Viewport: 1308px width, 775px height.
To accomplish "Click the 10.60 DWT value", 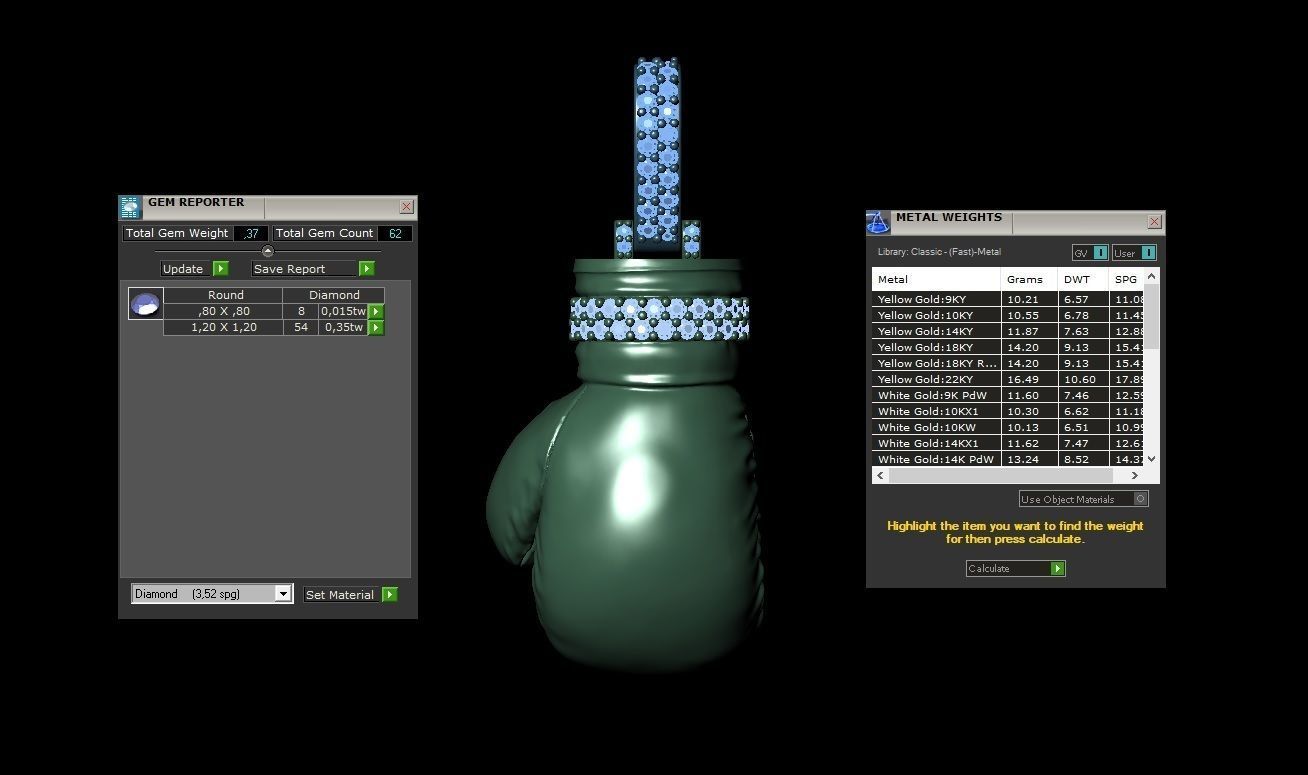I will [1080, 379].
